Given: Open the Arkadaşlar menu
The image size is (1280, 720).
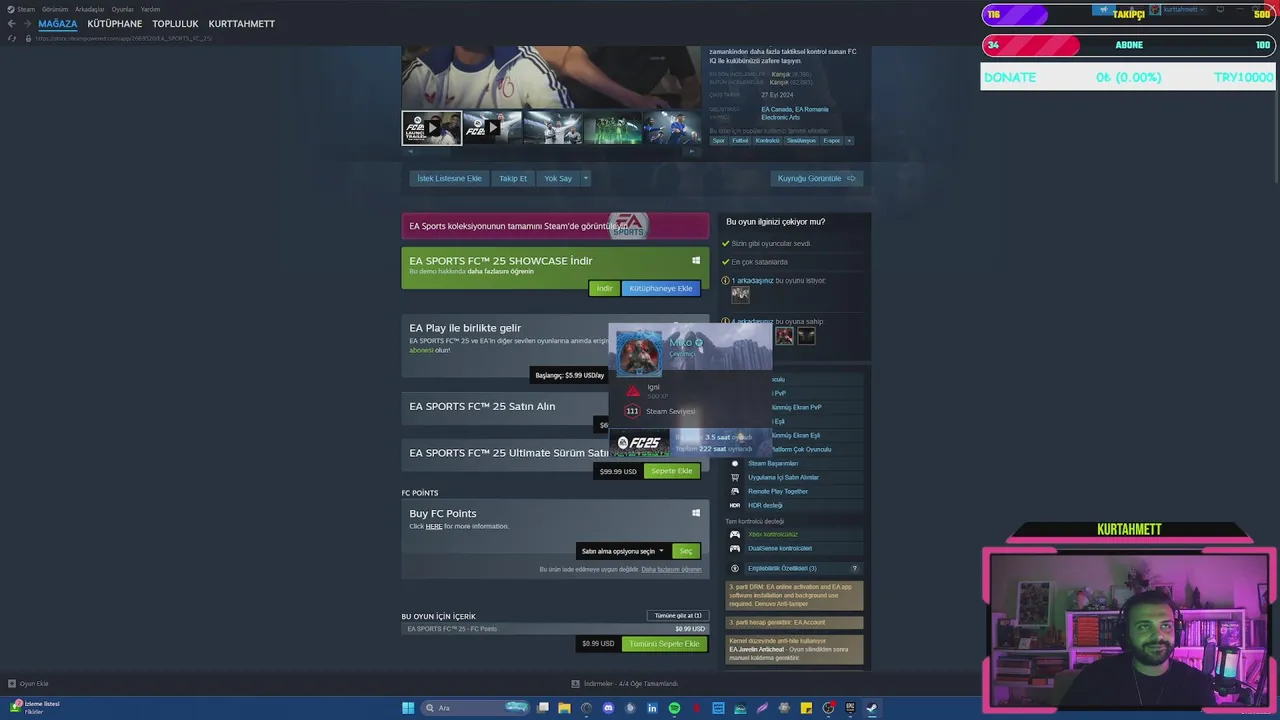Looking at the screenshot, I should 90,9.
